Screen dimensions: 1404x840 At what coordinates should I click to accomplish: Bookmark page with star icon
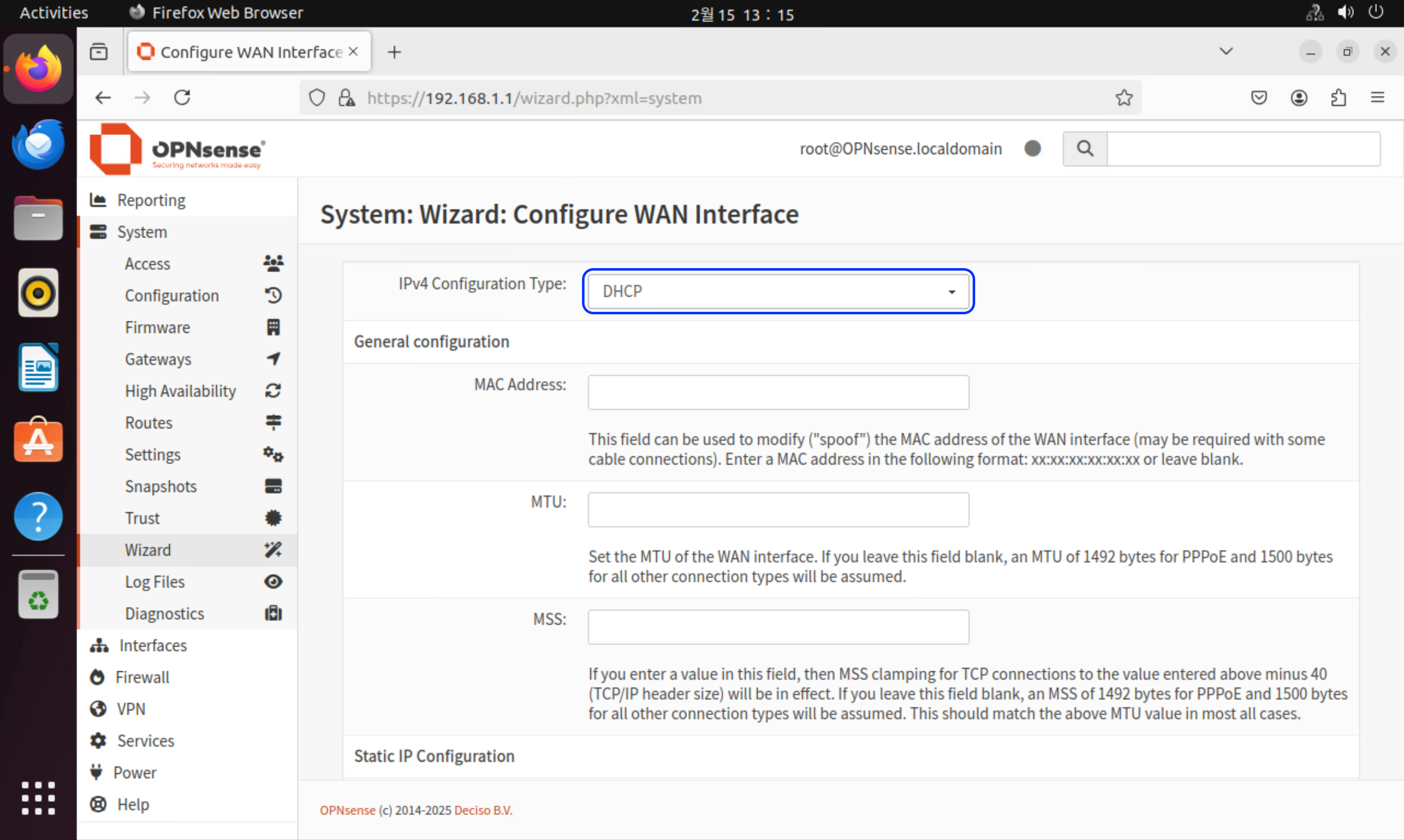[1124, 98]
